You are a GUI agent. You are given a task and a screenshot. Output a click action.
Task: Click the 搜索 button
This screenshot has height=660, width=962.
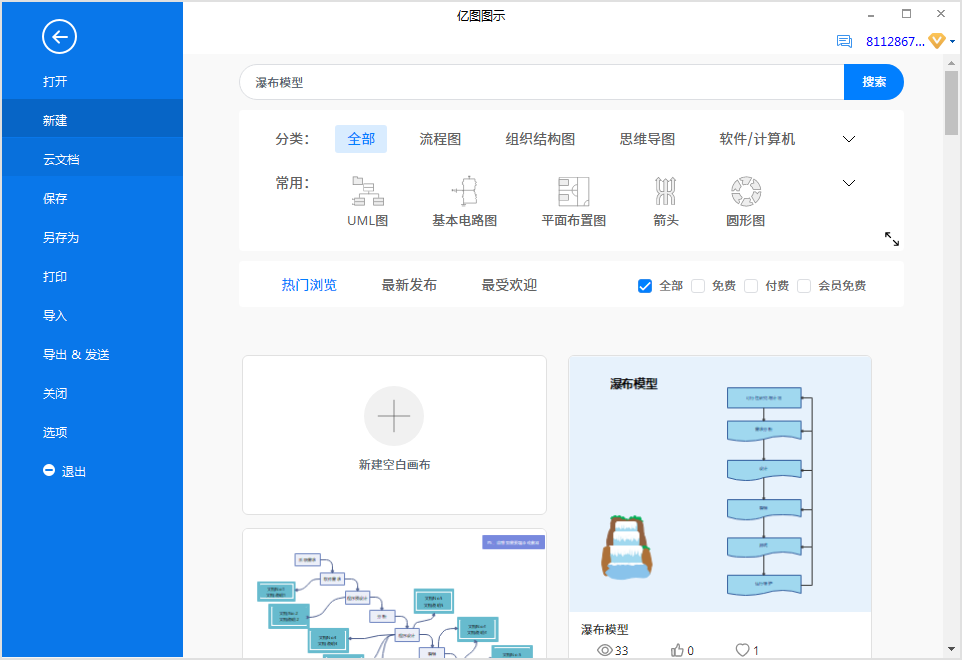(874, 82)
